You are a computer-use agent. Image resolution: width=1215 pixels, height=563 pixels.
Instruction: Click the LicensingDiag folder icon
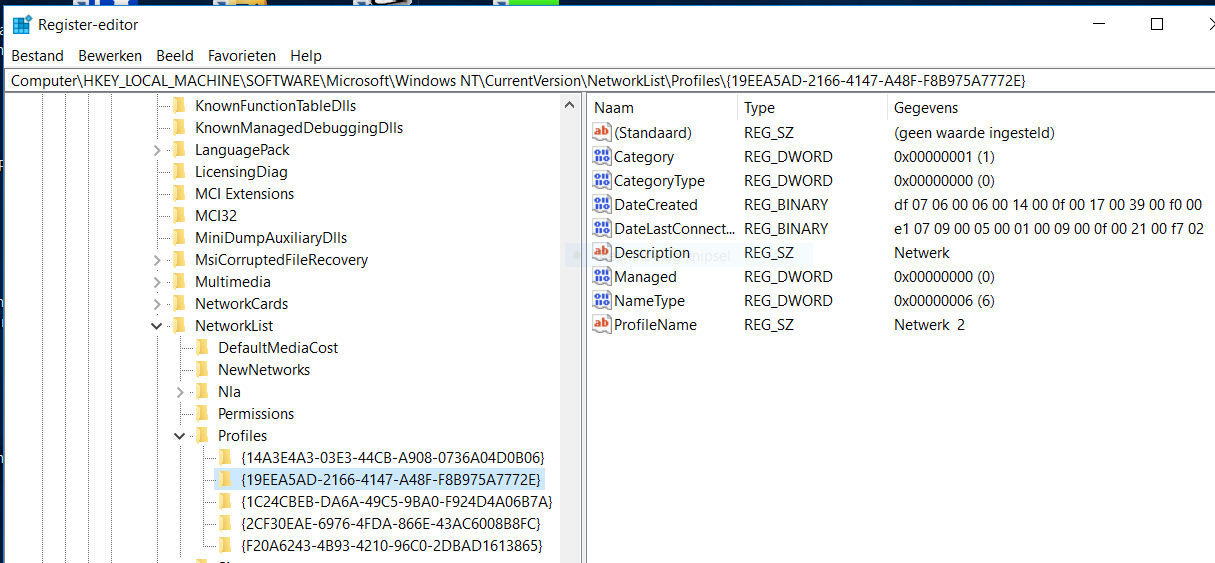click(x=180, y=172)
